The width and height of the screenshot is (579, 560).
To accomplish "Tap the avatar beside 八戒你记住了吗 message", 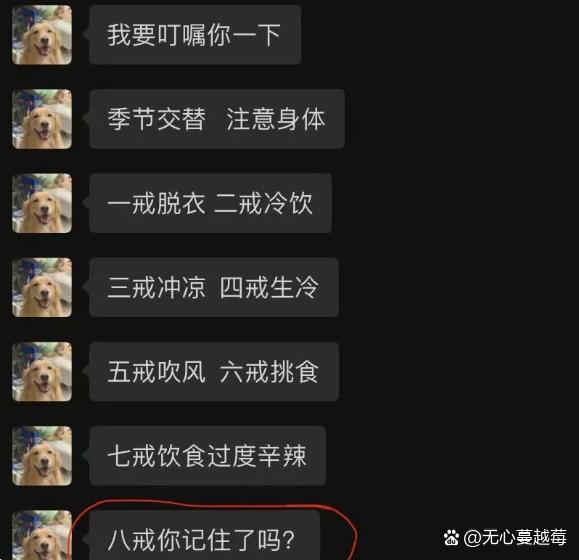I will 42,535.
